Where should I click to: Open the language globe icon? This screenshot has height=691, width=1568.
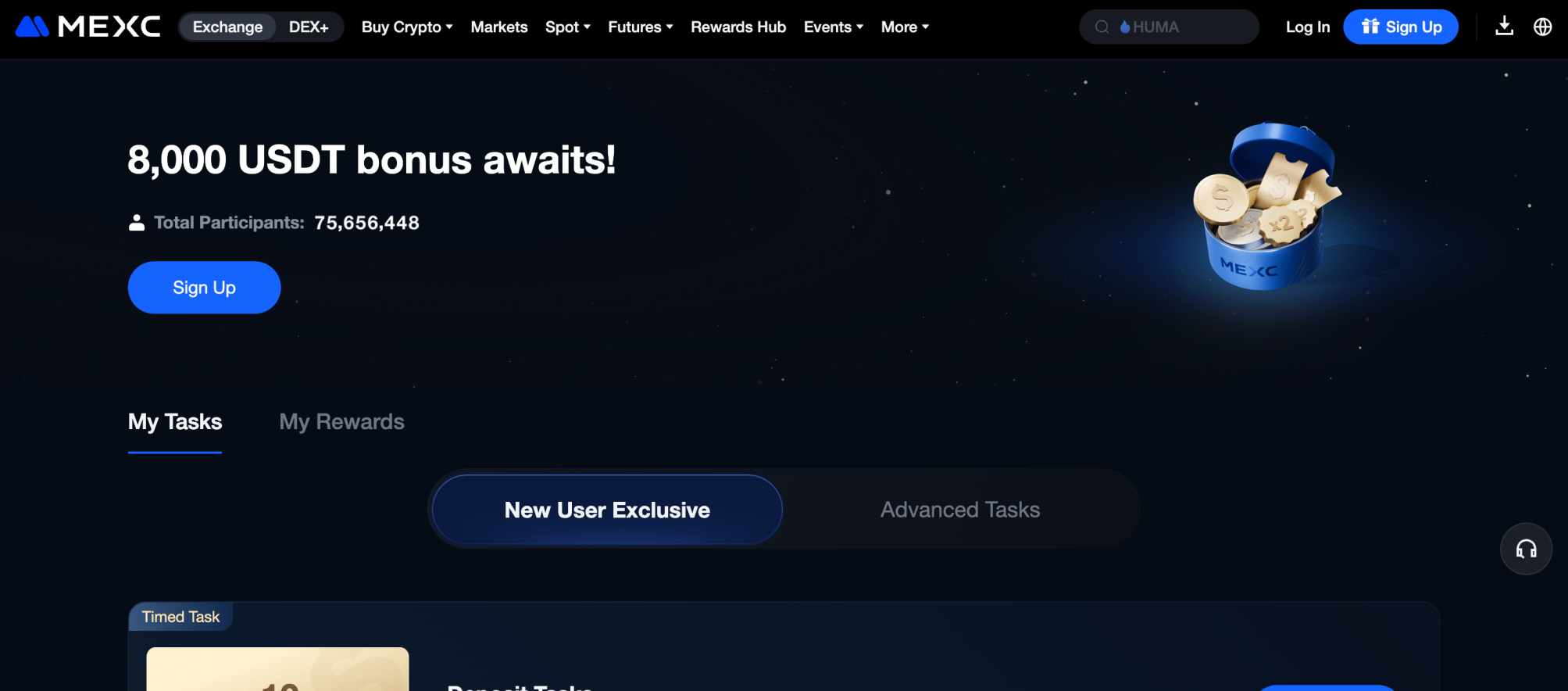(1542, 27)
